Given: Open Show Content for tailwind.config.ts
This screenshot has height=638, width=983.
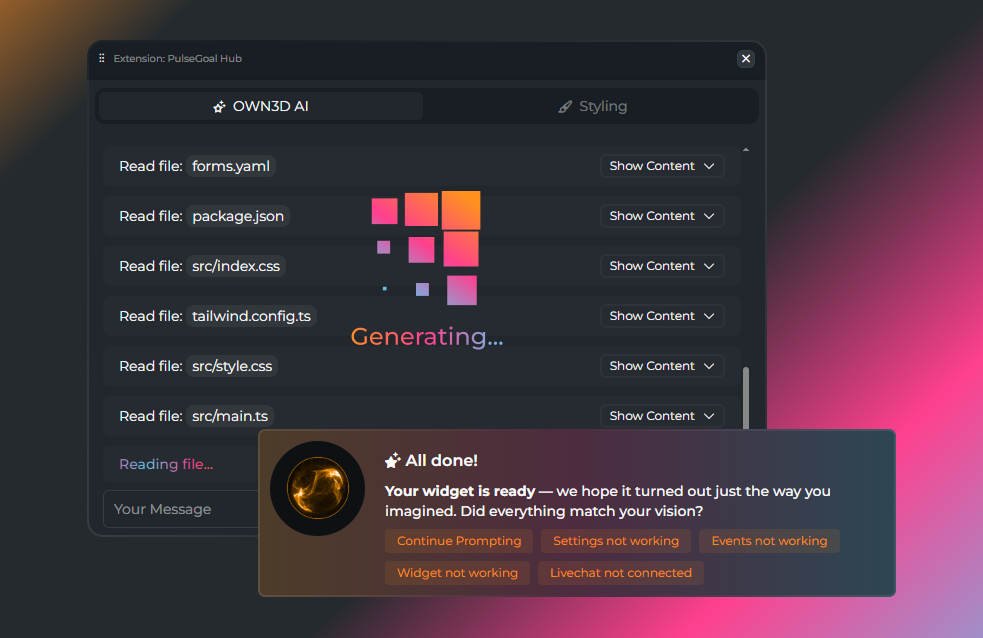Looking at the screenshot, I should (x=662, y=316).
